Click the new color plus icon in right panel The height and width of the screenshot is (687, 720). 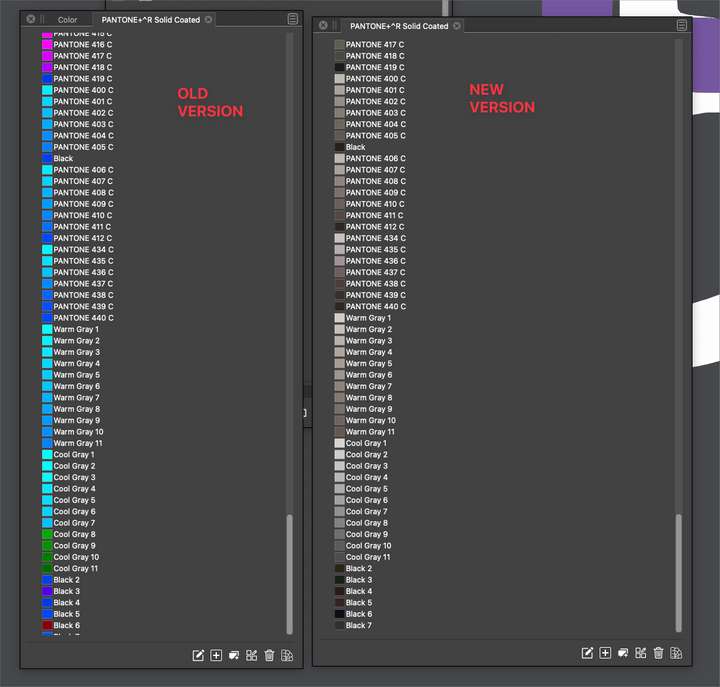(605, 653)
